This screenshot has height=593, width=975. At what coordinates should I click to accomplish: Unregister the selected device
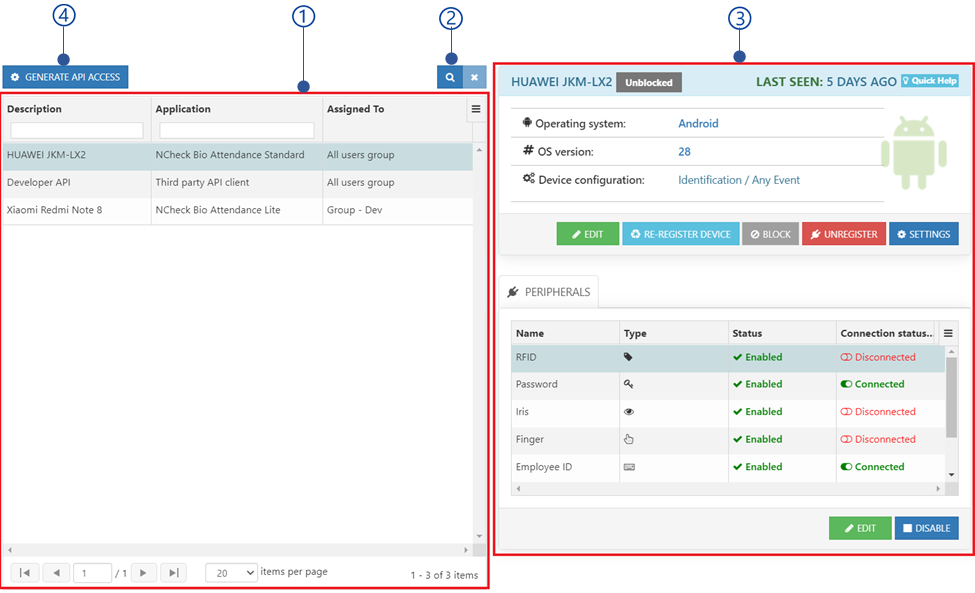[844, 234]
